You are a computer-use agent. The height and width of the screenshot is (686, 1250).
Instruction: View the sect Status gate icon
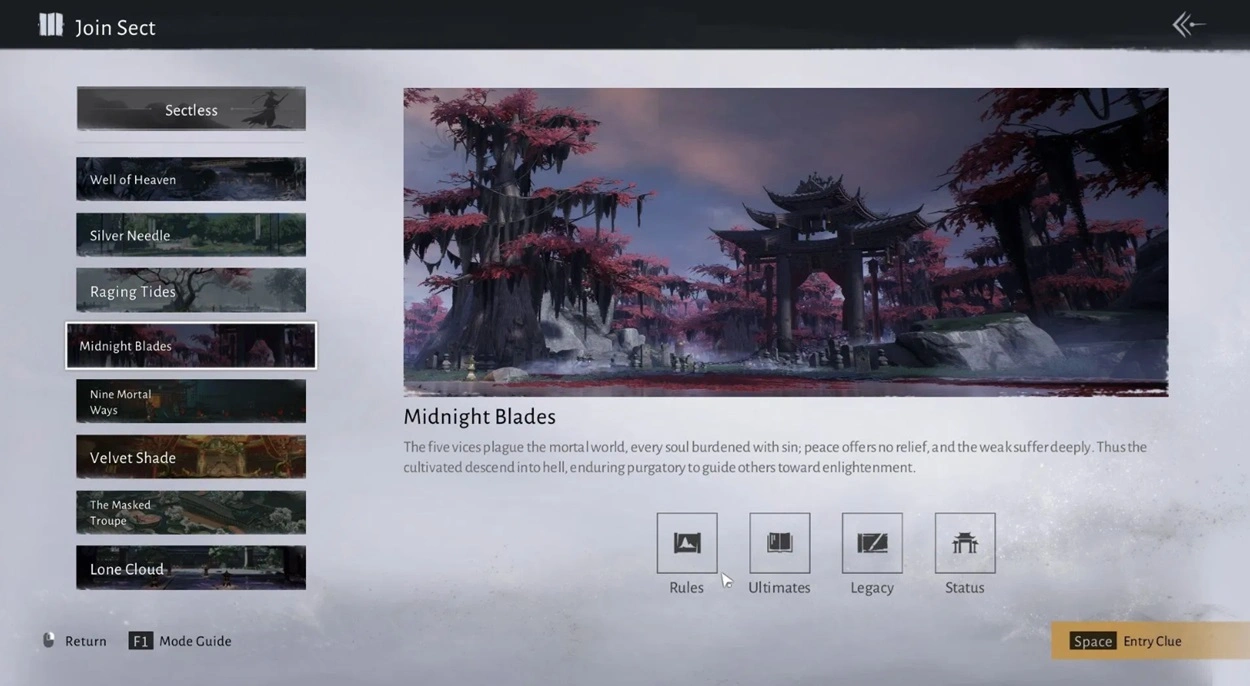tap(964, 543)
